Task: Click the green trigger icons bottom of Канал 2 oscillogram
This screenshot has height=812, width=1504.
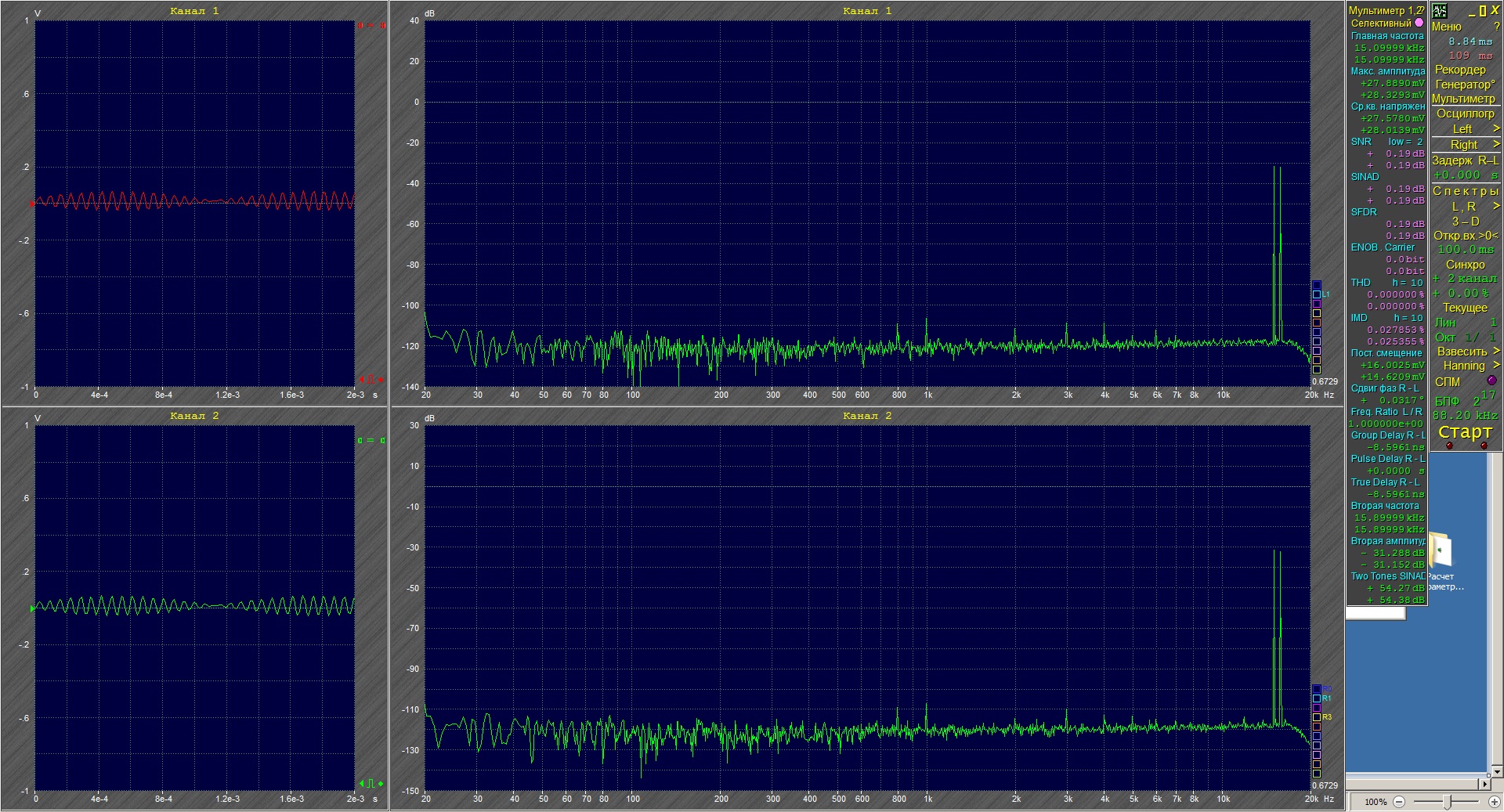Action: click(371, 784)
